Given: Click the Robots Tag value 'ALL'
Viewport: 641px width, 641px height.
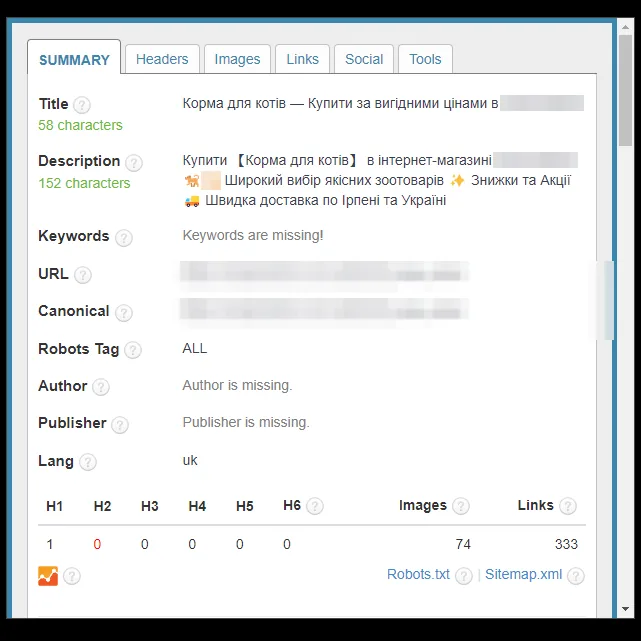Looking at the screenshot, I should tap(195, 348).
